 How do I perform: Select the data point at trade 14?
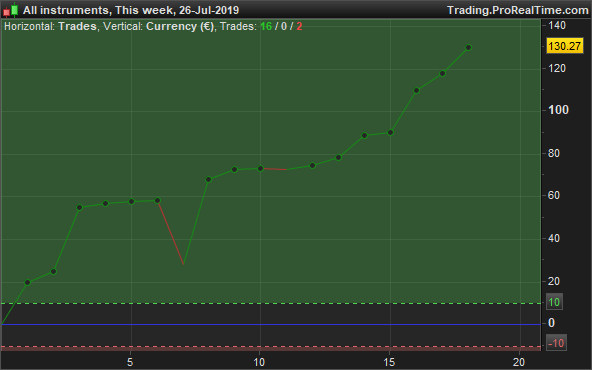tap(364, 136)
